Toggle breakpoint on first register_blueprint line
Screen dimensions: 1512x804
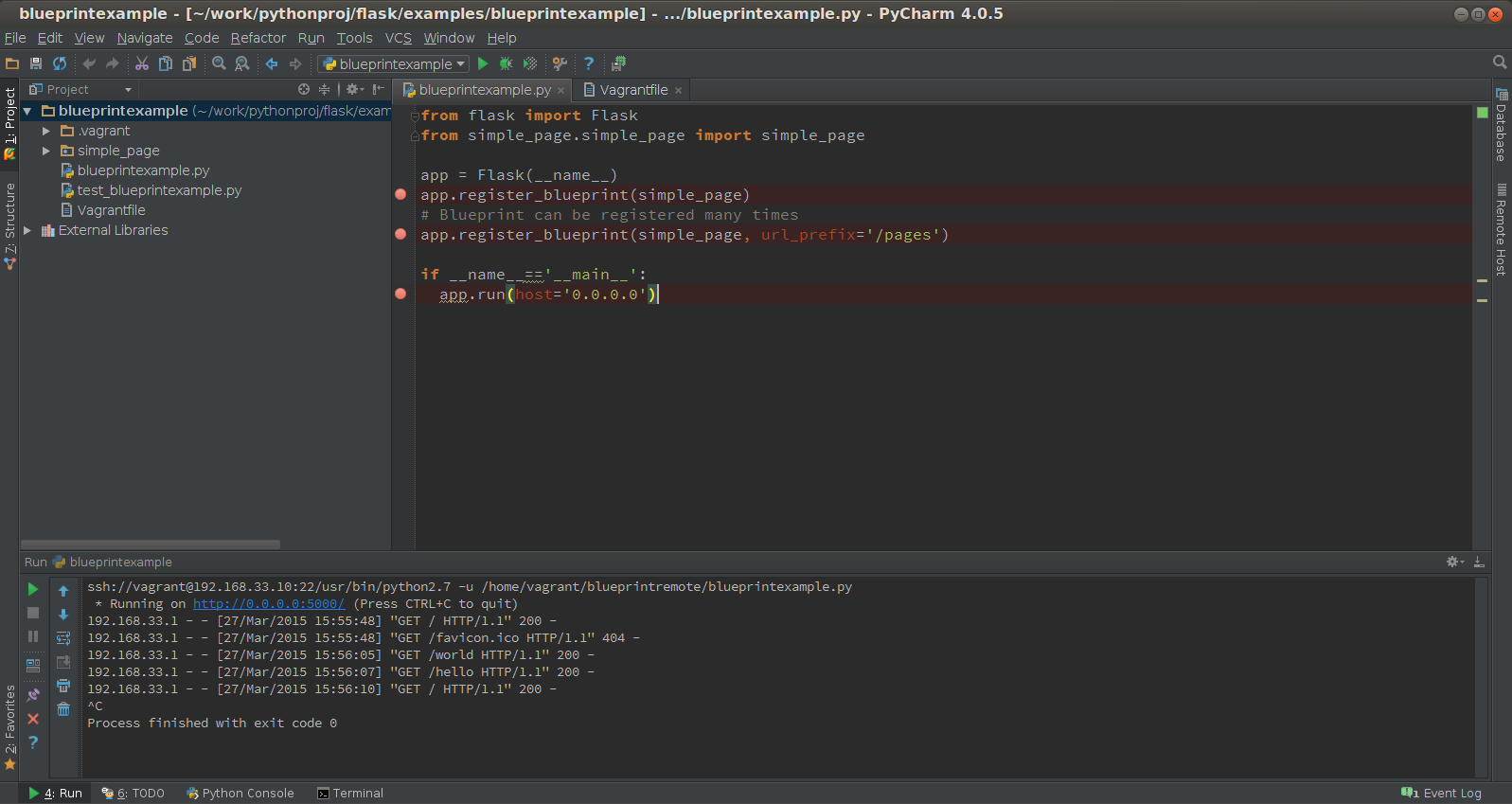click(x=400, y=194)
